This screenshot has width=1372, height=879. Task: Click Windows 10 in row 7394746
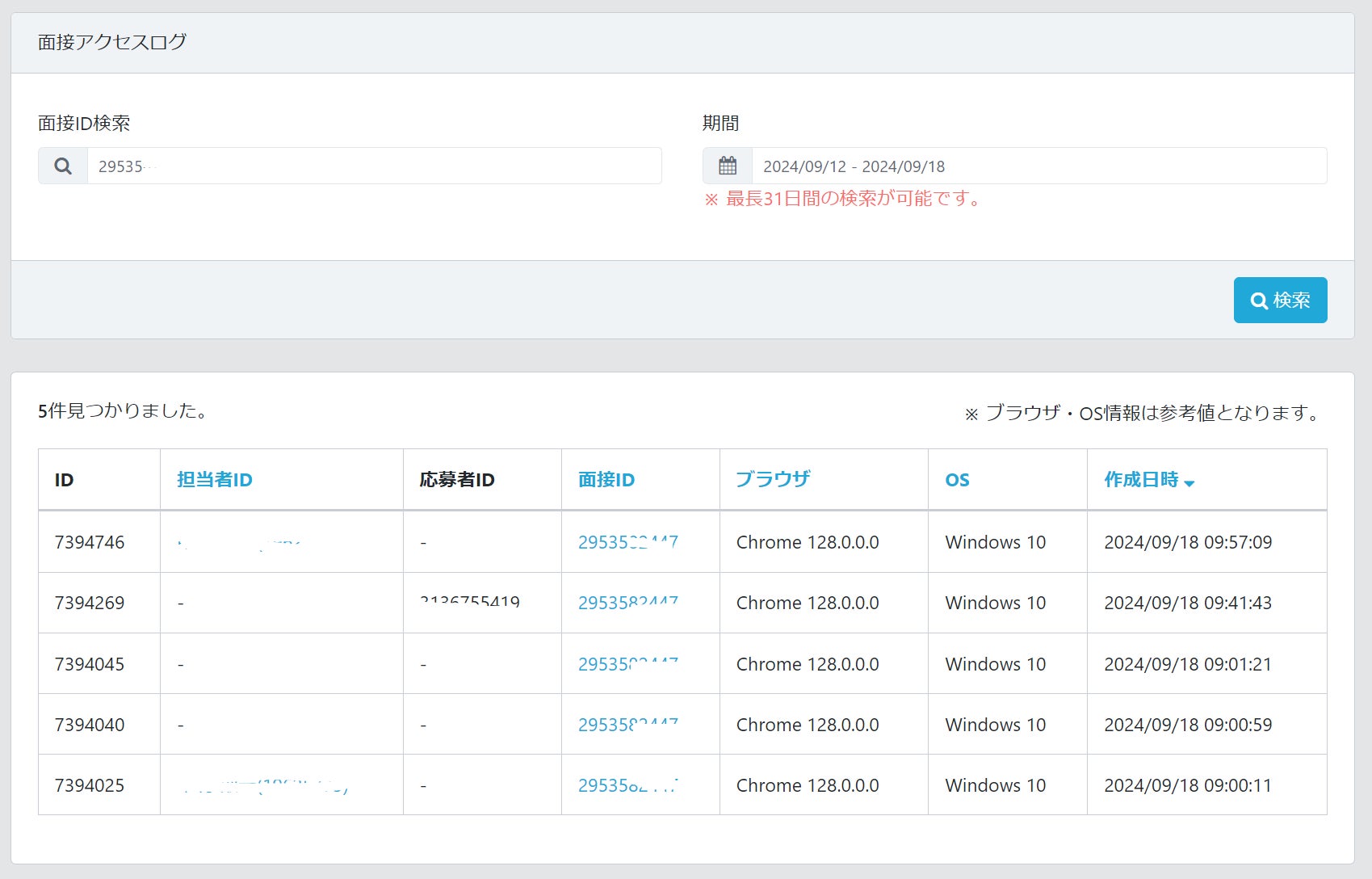tap(996, 542)
